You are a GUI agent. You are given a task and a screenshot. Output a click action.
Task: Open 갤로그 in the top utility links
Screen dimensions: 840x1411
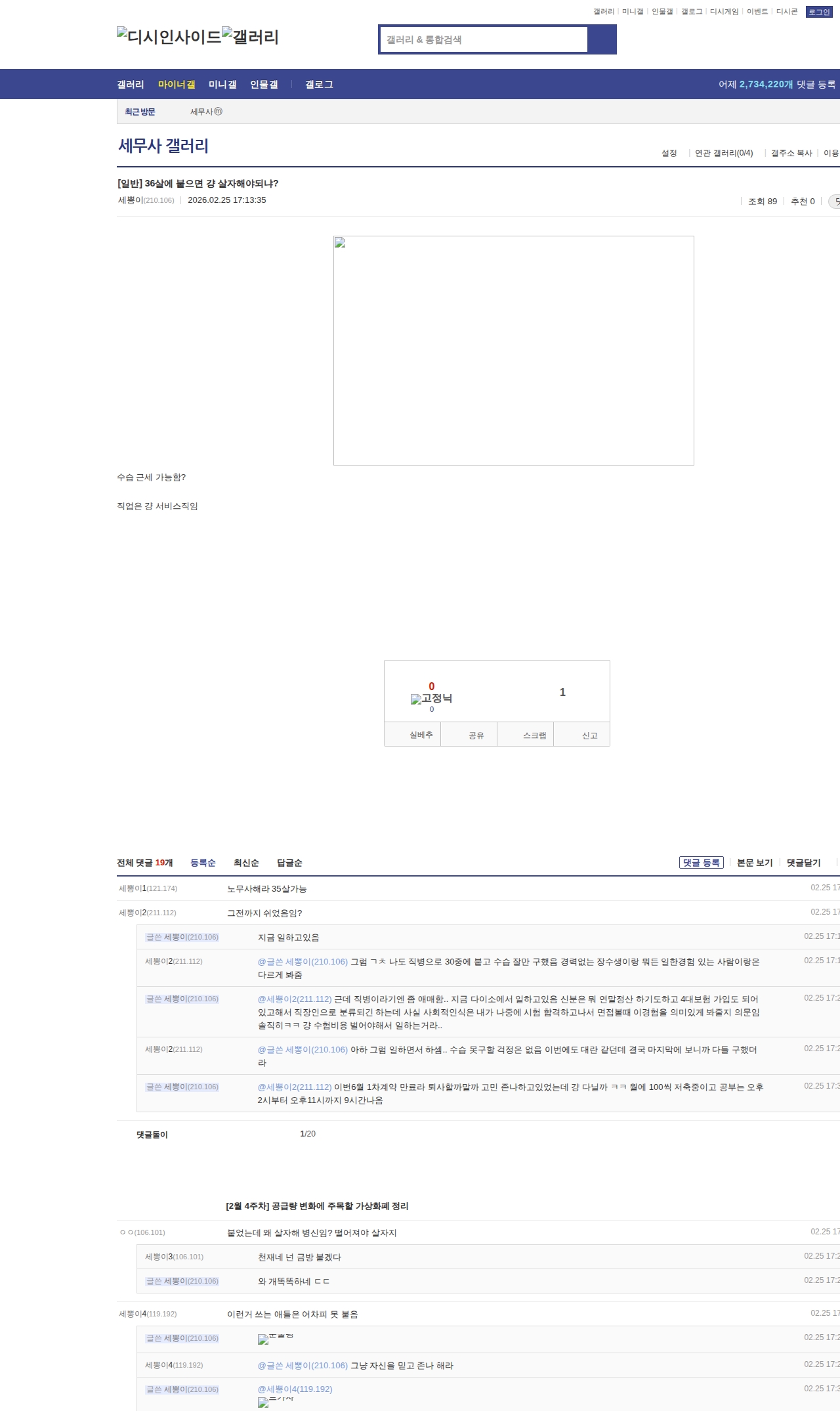pyautogui.click(x=692, y=12)
